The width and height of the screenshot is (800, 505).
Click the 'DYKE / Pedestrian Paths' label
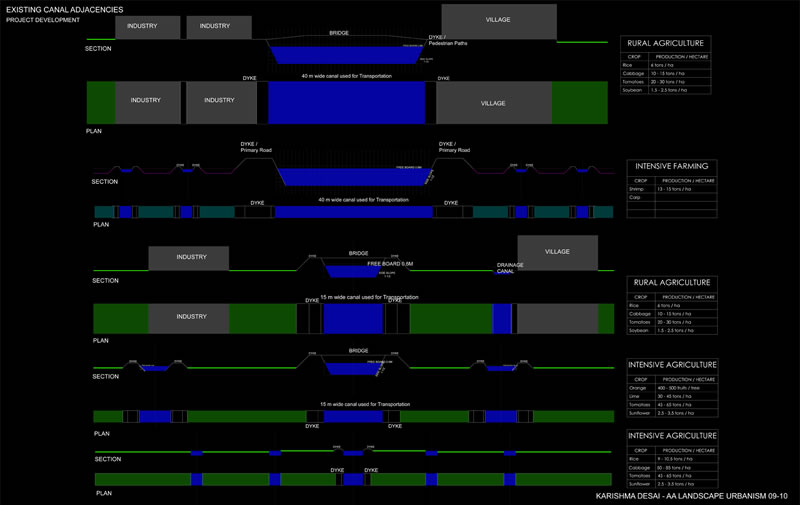(447, 40)
